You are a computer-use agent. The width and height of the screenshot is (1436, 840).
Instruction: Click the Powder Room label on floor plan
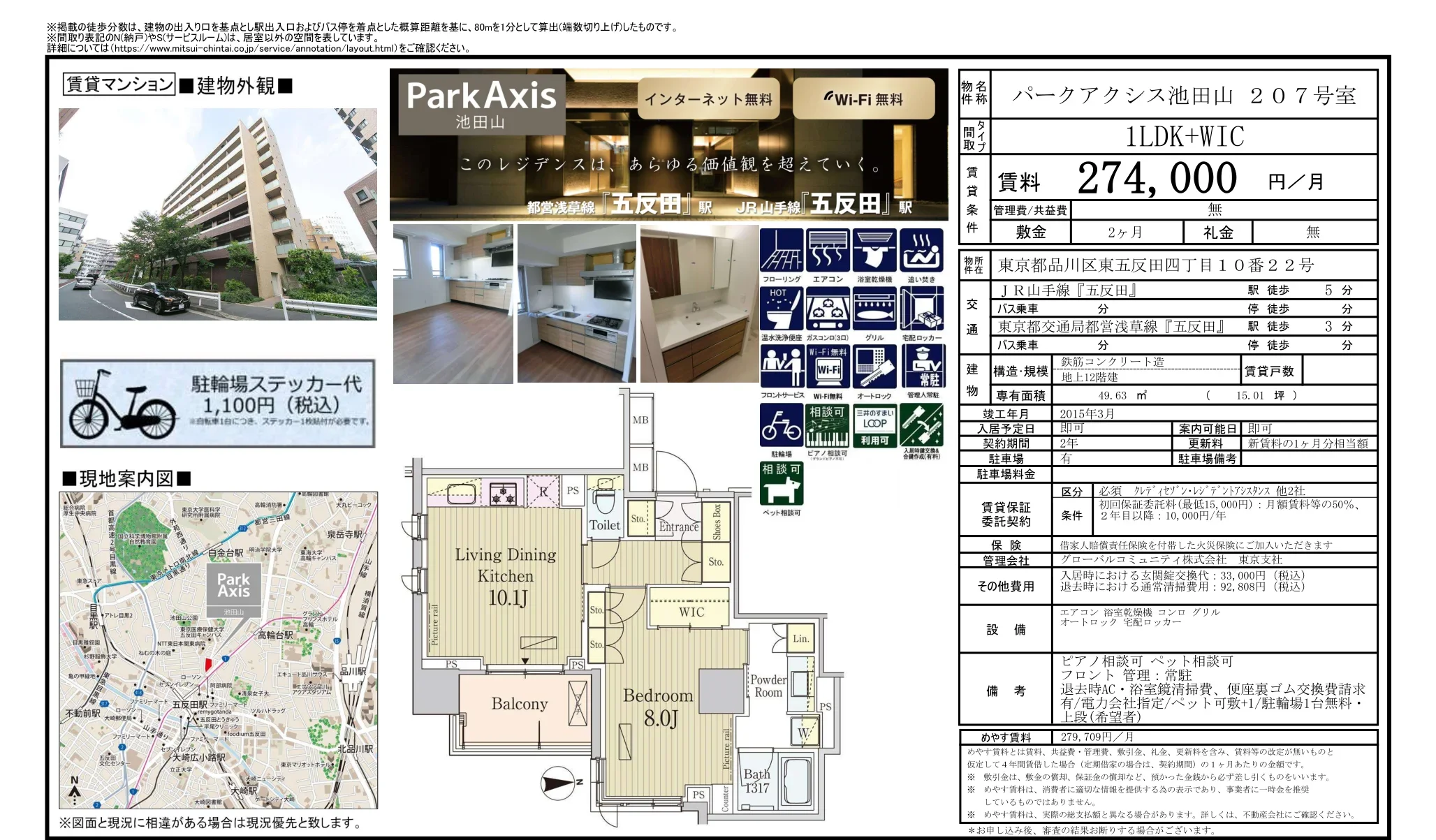(768, 686)
